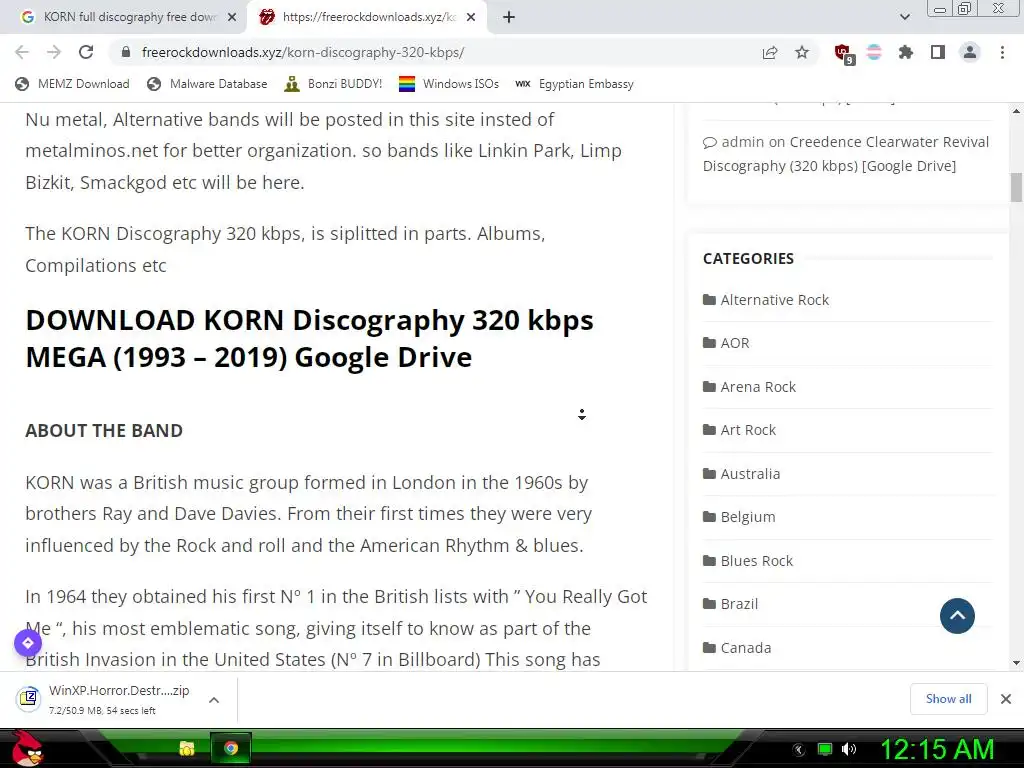The image size is (1024, 768).
Task: Expand the tab search dropdown
Action: click(x=905, y=18)
